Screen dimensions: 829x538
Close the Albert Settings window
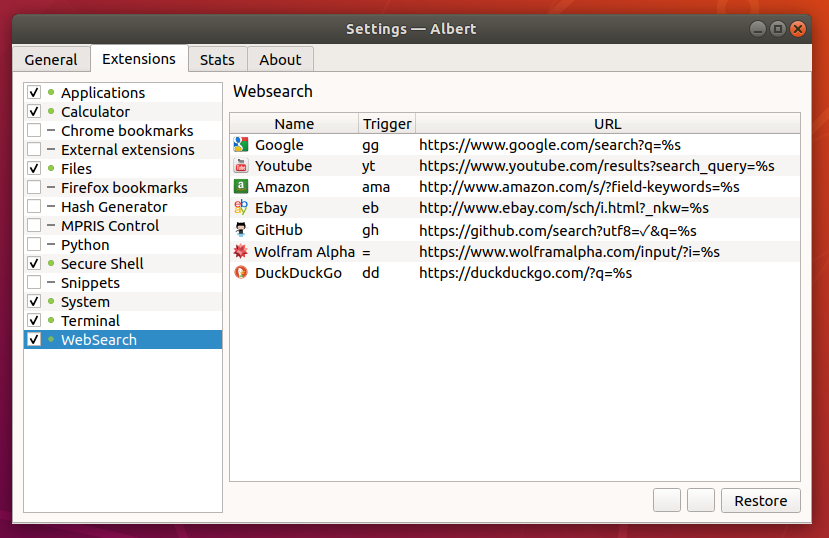[798, 29]
